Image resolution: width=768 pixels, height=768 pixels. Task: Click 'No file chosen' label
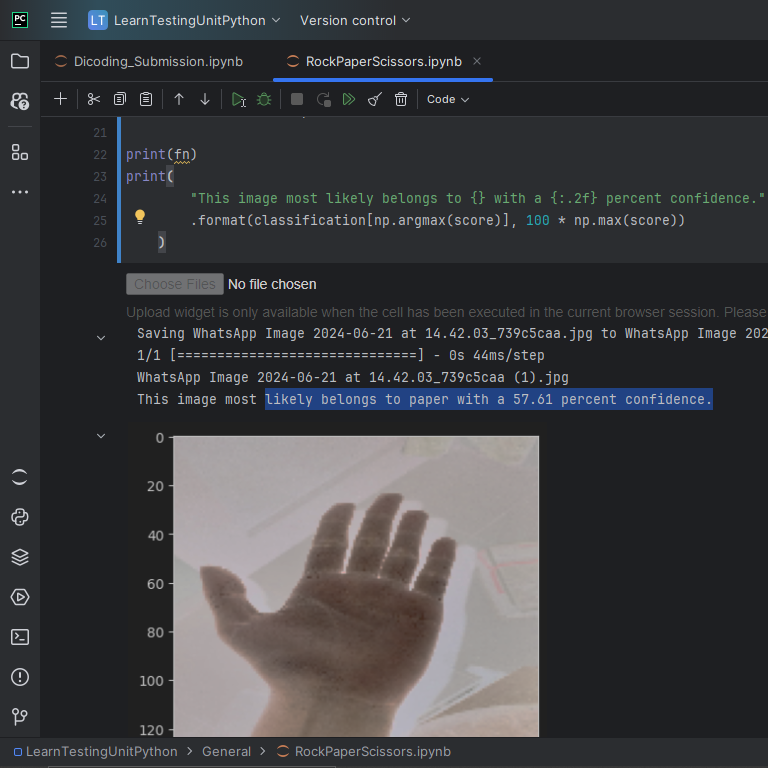click(x=272, y=284)
